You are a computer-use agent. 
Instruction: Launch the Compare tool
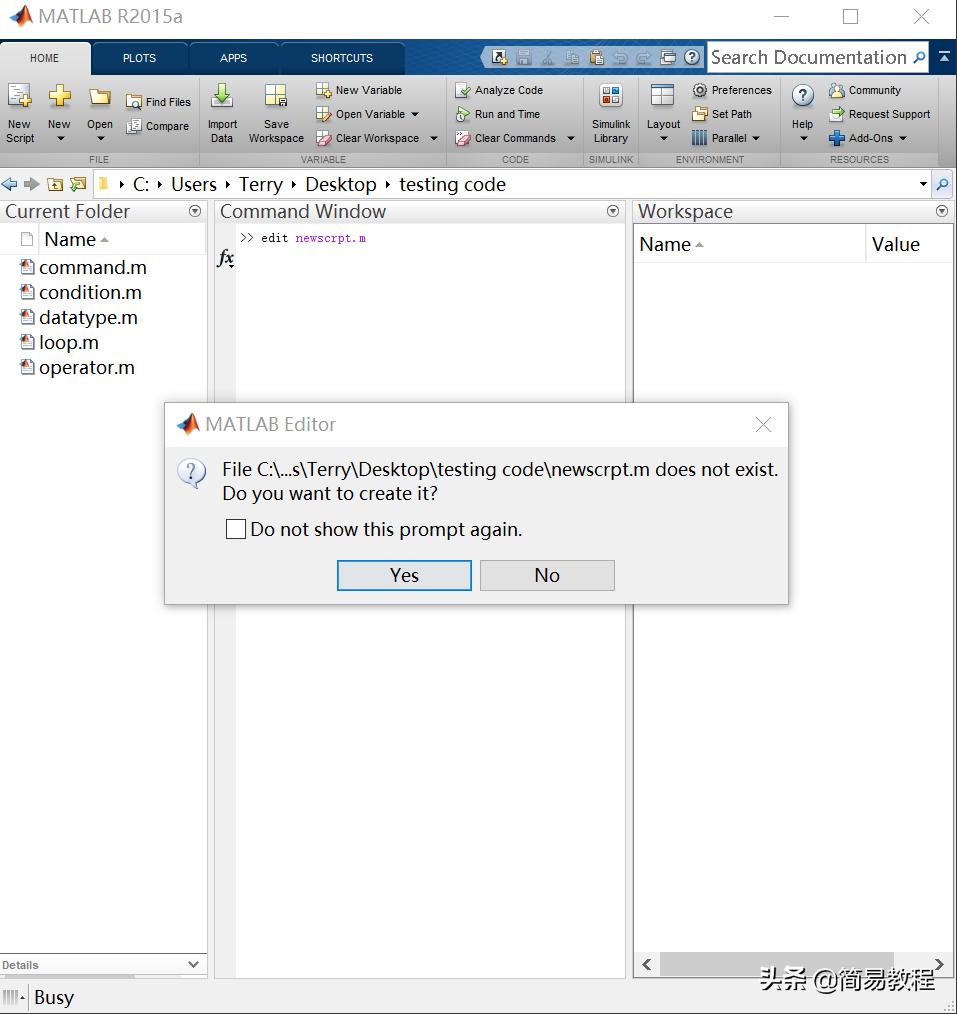point(158,126)
